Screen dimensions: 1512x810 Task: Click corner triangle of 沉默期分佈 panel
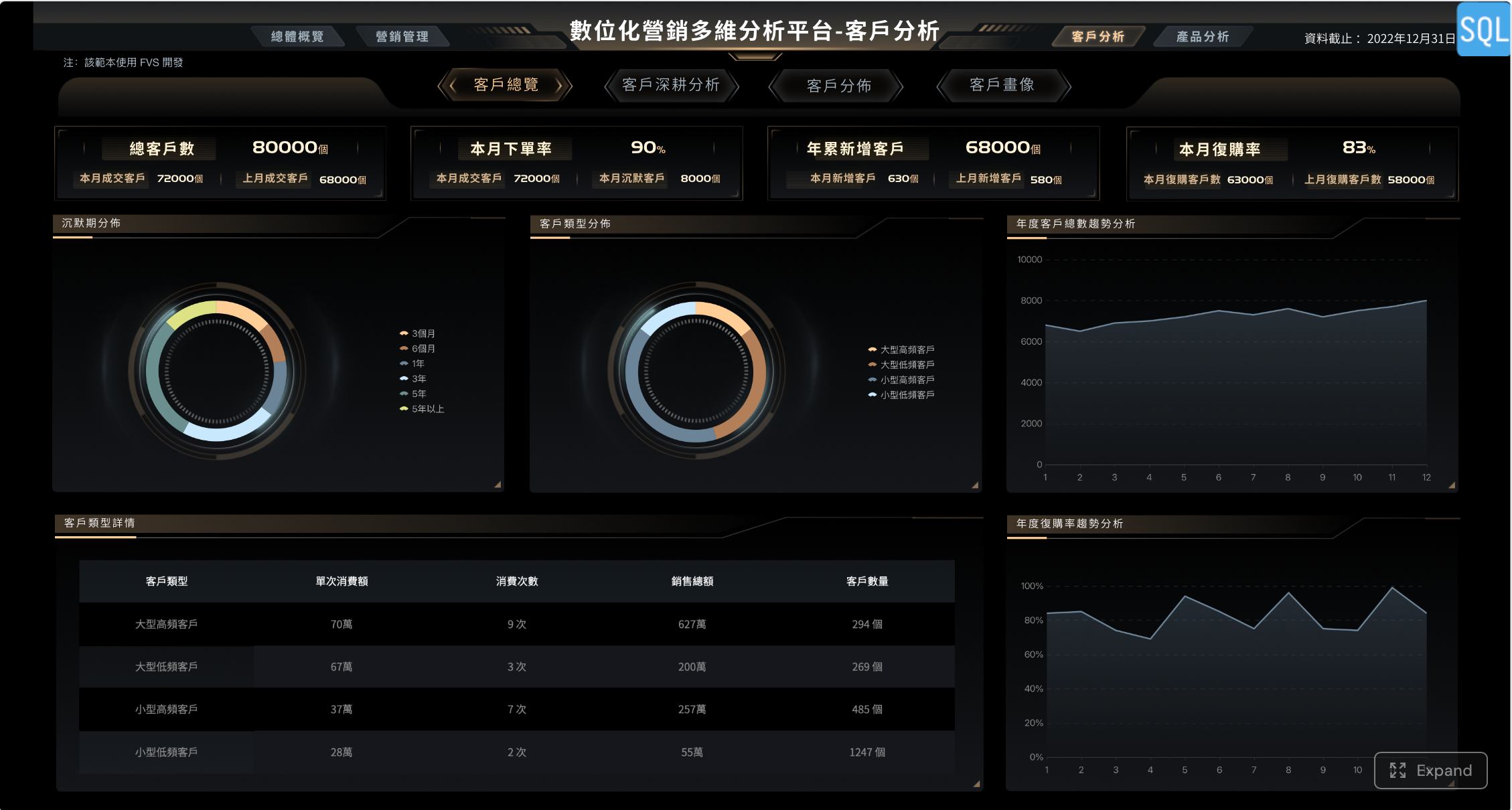498,485
